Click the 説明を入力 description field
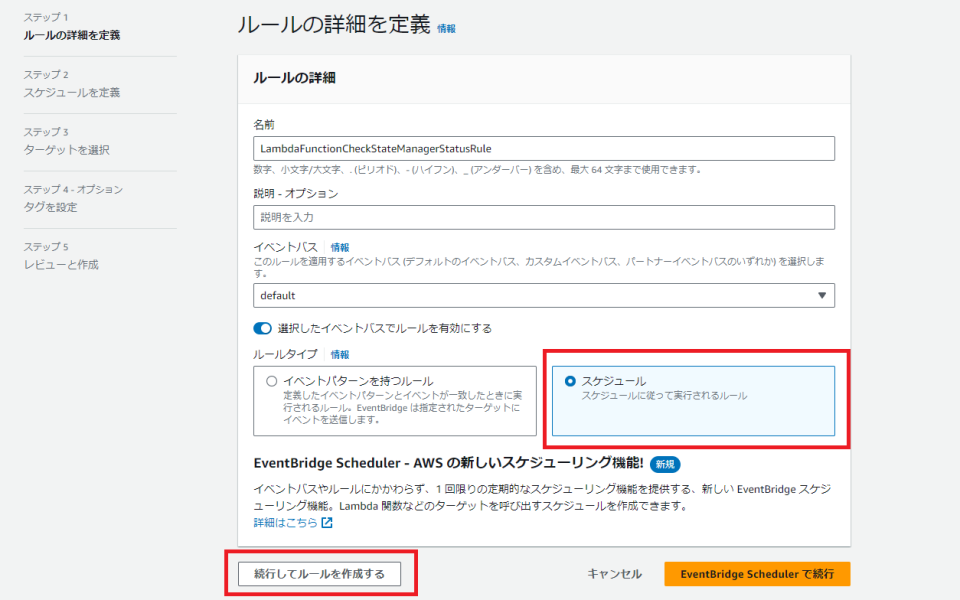 coord(543,216)
